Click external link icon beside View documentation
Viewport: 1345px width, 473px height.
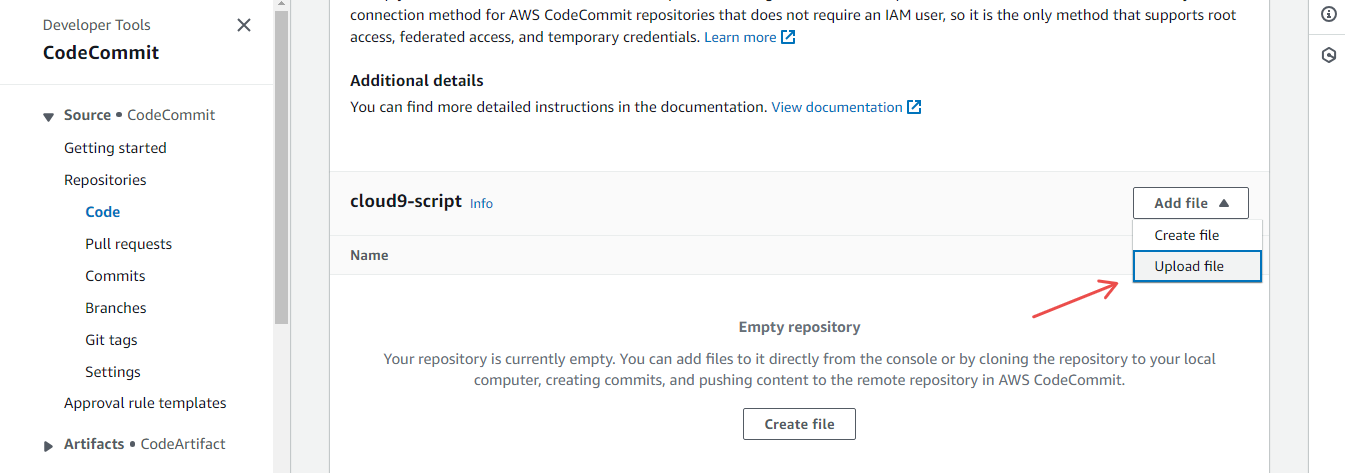[914, 107]
